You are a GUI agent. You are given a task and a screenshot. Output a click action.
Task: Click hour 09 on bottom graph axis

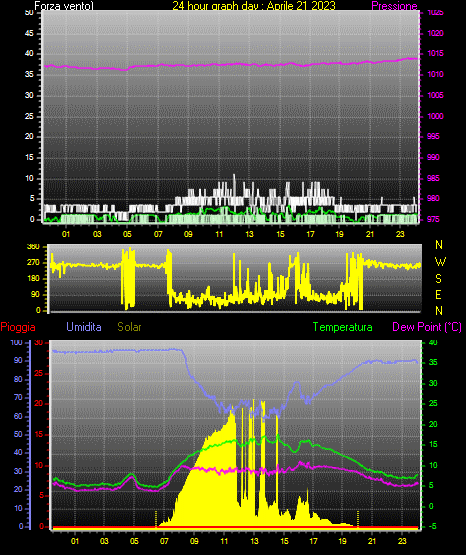(x=194, y=541)
